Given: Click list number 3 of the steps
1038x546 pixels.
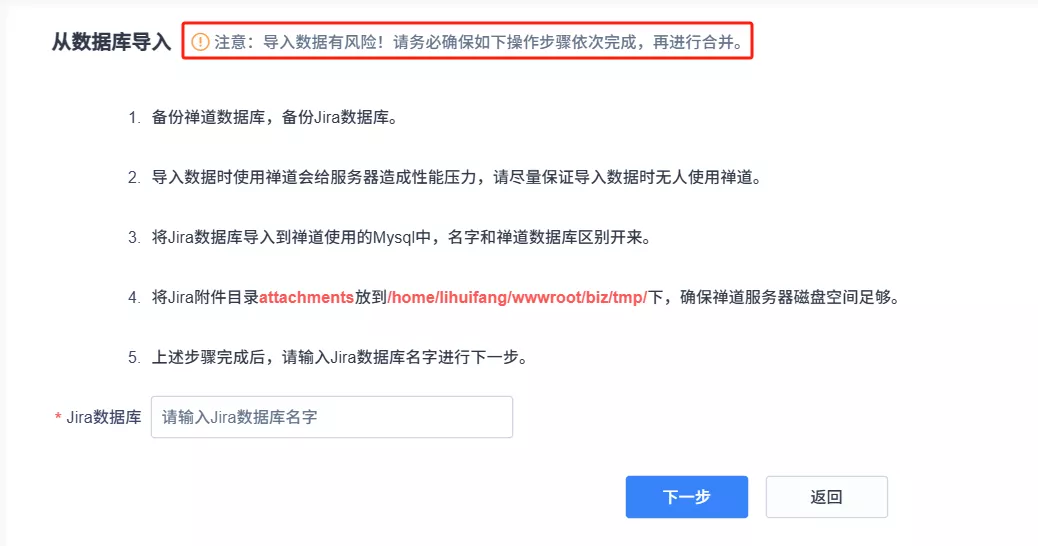Looking at the screenshot, I should tap(134, 238).
